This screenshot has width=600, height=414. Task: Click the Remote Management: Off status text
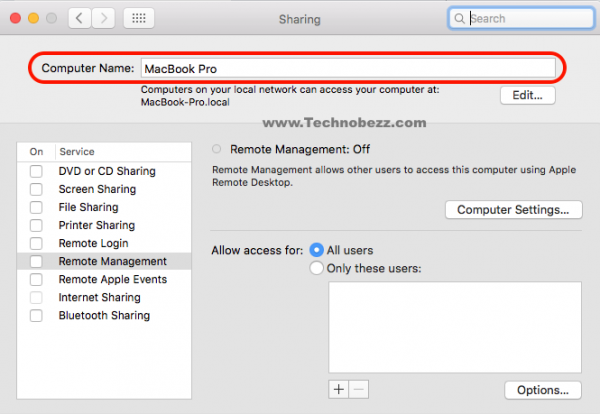pos(300,149)
